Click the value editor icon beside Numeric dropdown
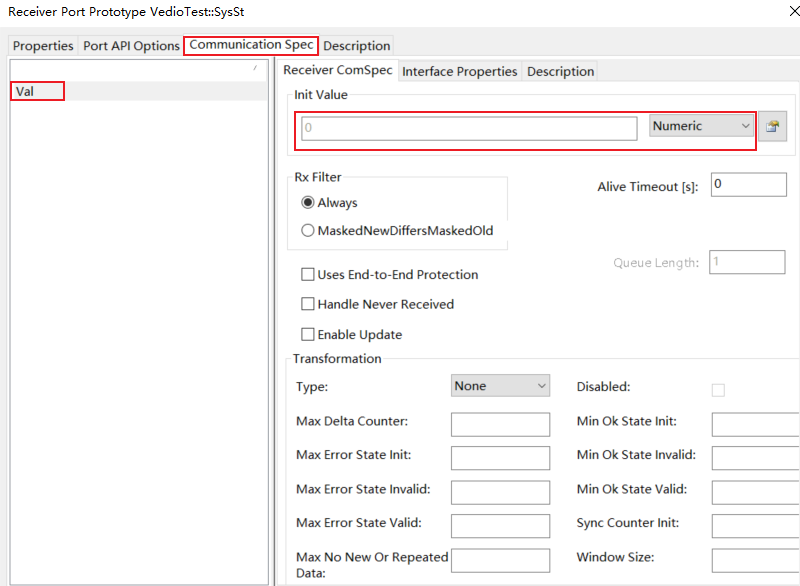 tap(771, 125)
